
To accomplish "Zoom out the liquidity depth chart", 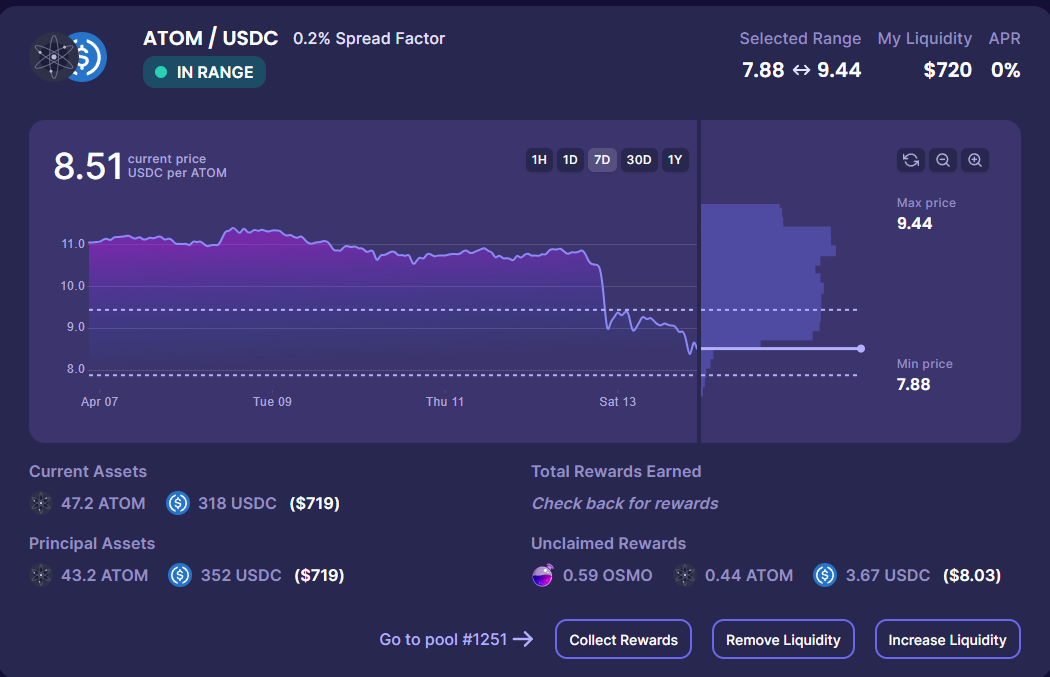I will point(943,160).
